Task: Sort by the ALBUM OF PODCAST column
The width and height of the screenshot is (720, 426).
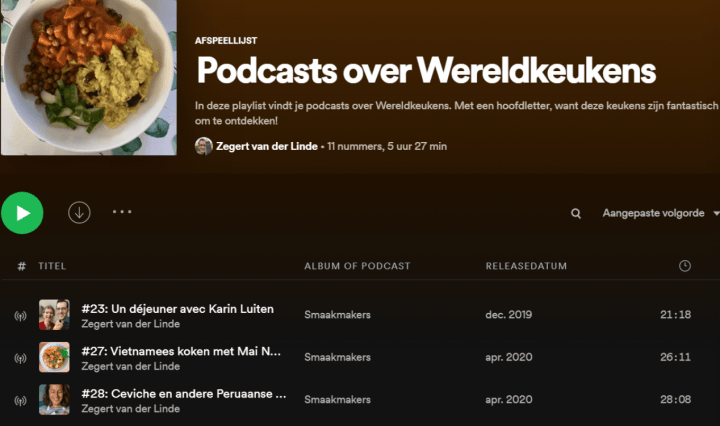Action: (x=357, y=266)
